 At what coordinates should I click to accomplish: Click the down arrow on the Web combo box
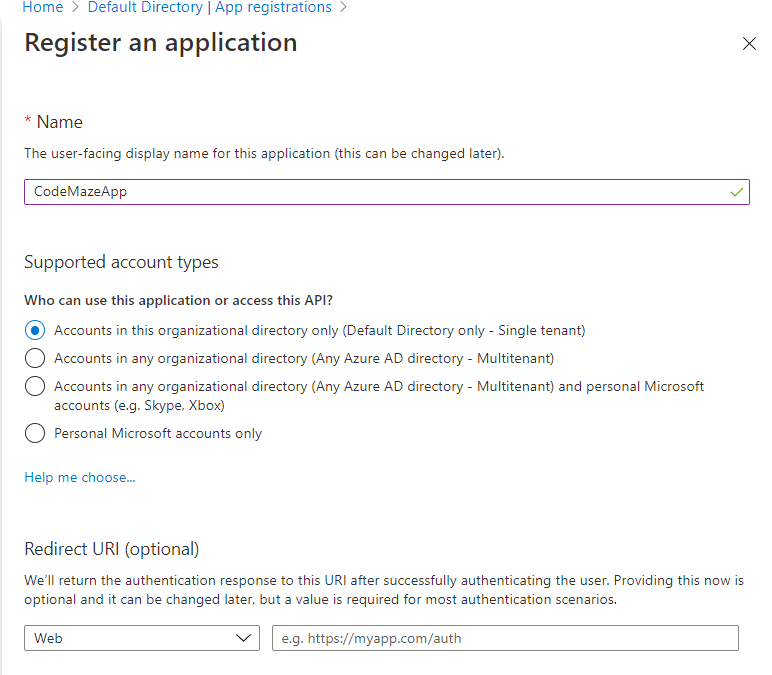point(243,638)
